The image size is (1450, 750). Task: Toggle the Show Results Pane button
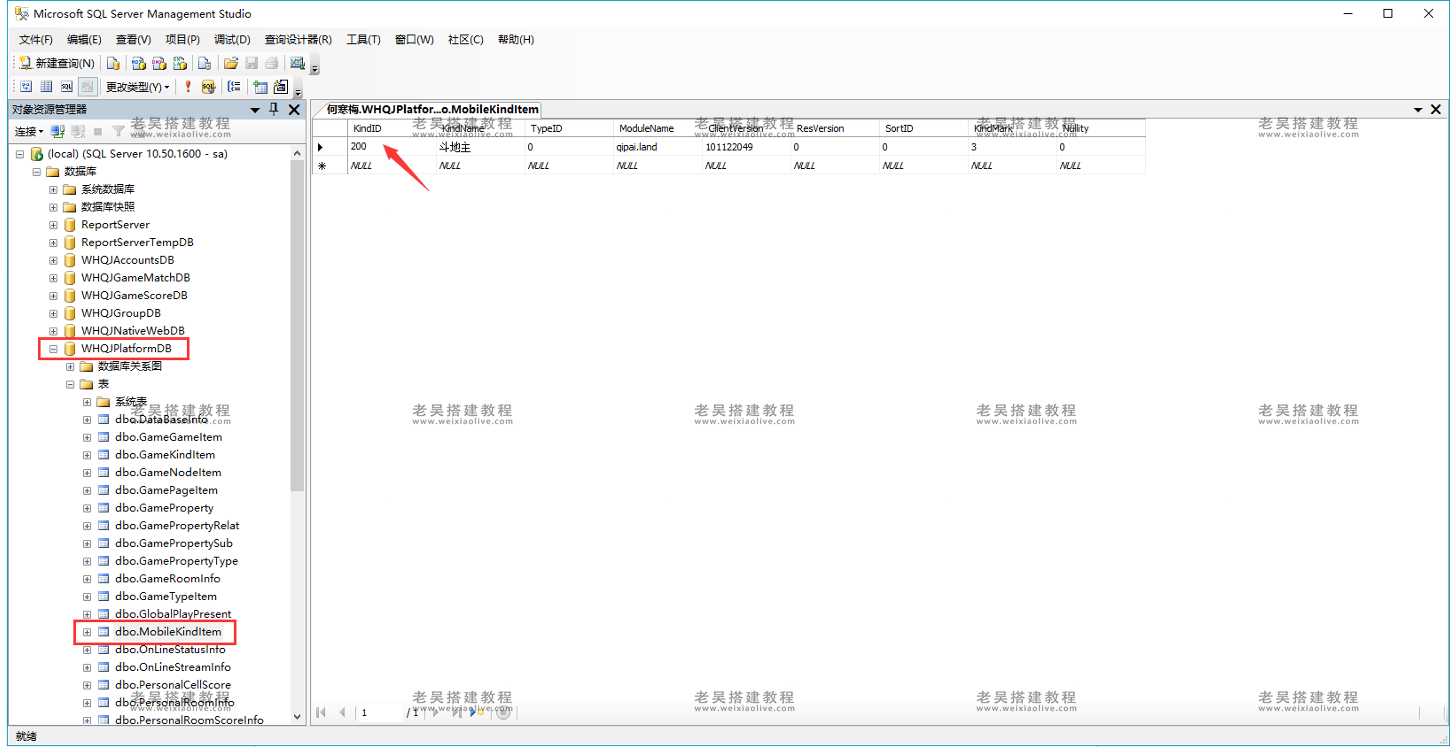(87, 87)
